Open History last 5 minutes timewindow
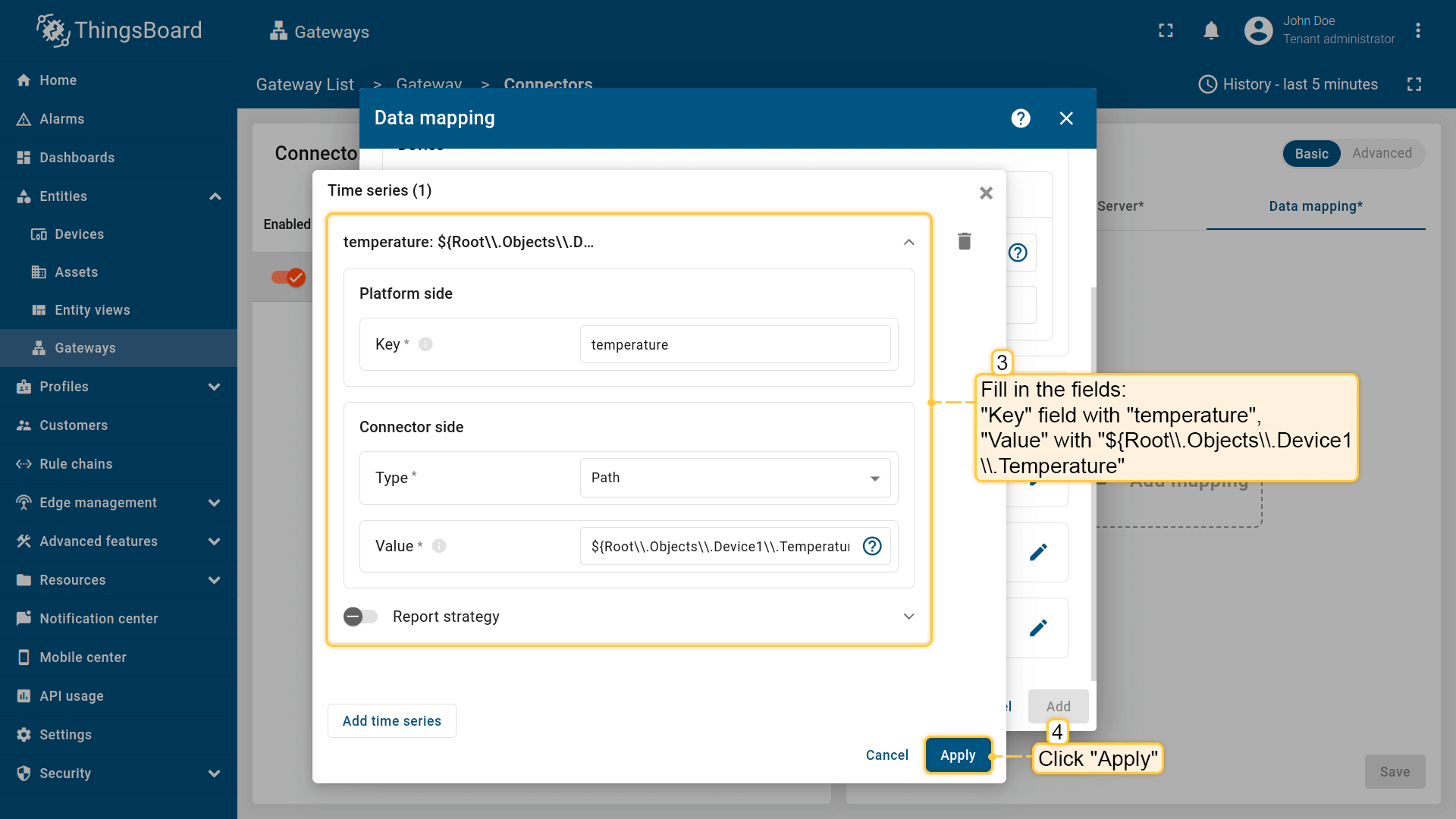Image resolution: width=1456 pixels, height=819 pixels. [1288, 84]
